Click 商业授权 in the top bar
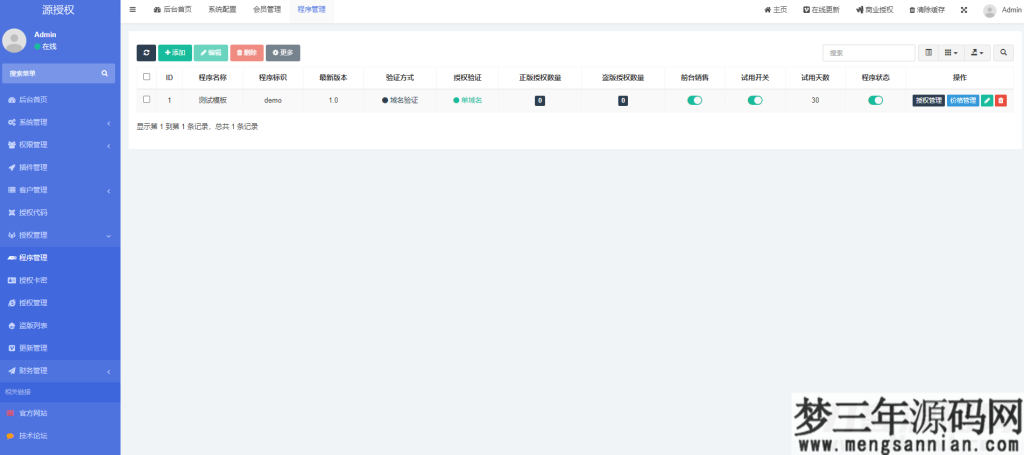 874,10
